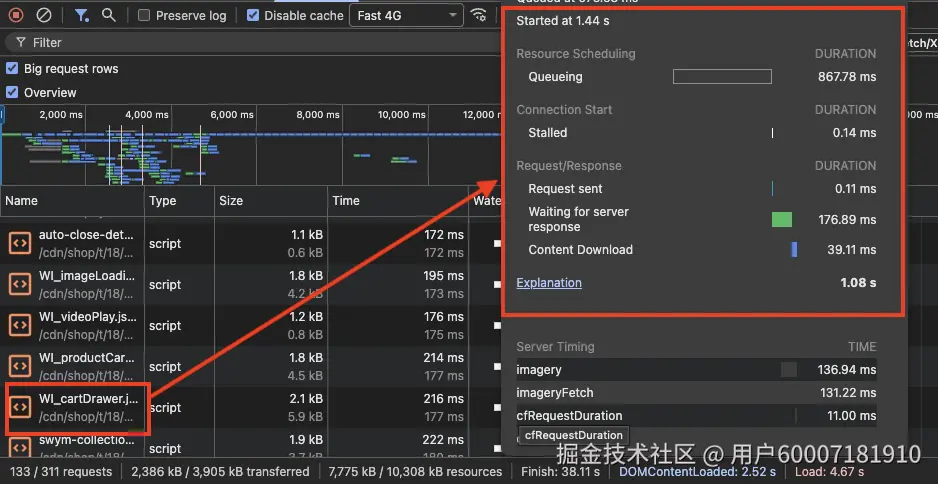Image resolution: width=938 pixels, height=484 pixels.
Task: Stop recording network log
Action: click(x=16, y=15)
